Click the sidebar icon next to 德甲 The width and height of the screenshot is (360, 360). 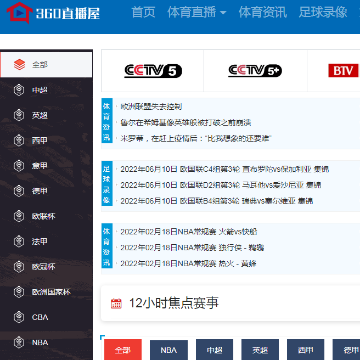pyautogui.click(x=19, y=191)
